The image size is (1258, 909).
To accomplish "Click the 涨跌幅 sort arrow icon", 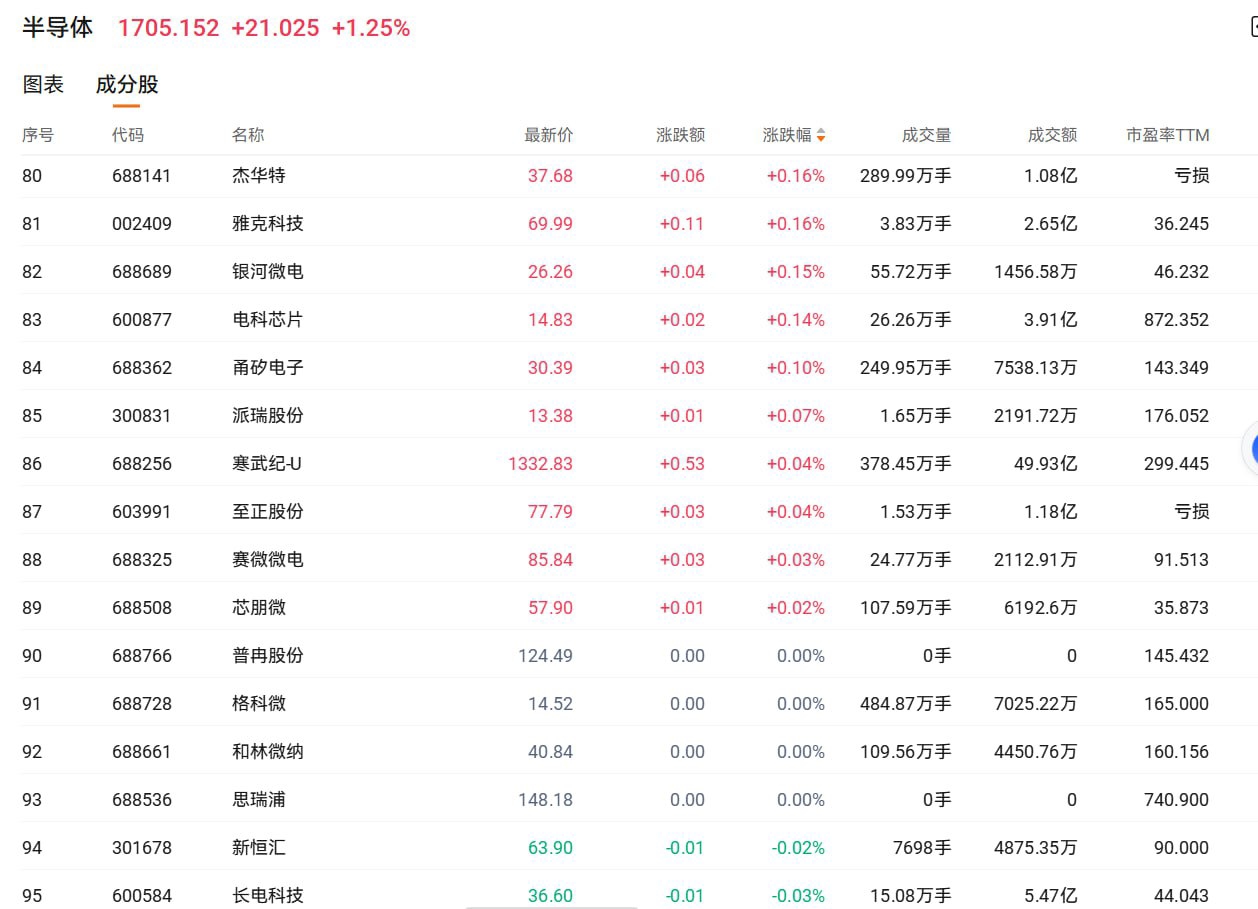I will 821,135.
